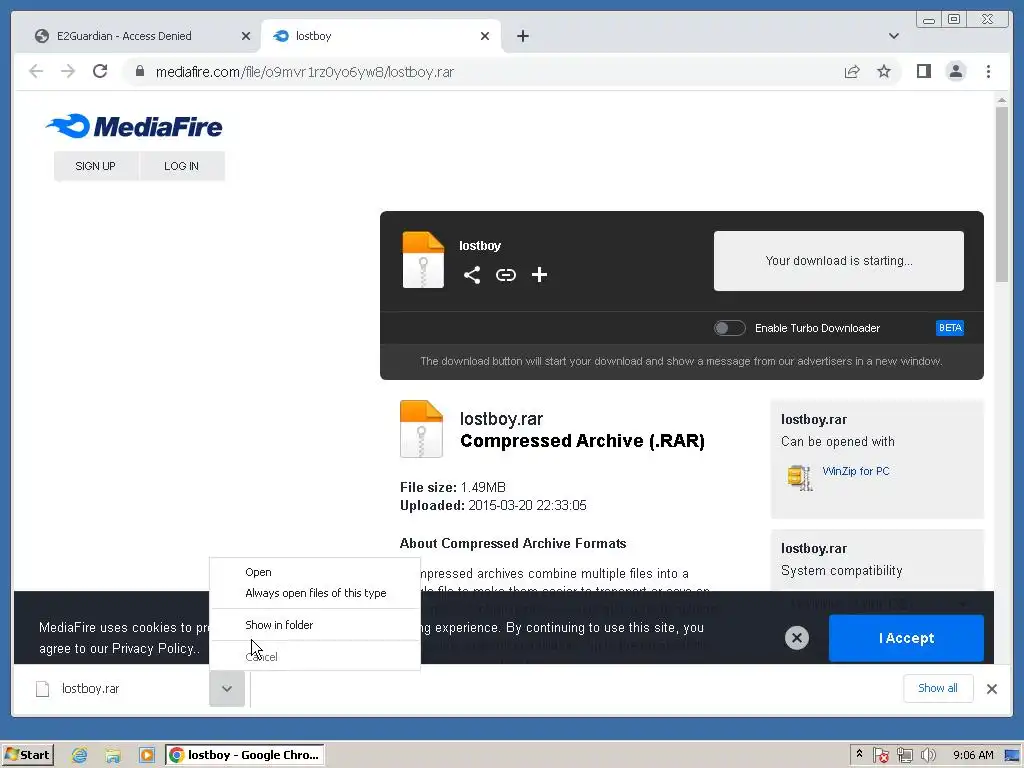Screen dimensions: 1024x768
Task: Click 'About Compressed Archive Formats' heading
Action: click(513, 543)
